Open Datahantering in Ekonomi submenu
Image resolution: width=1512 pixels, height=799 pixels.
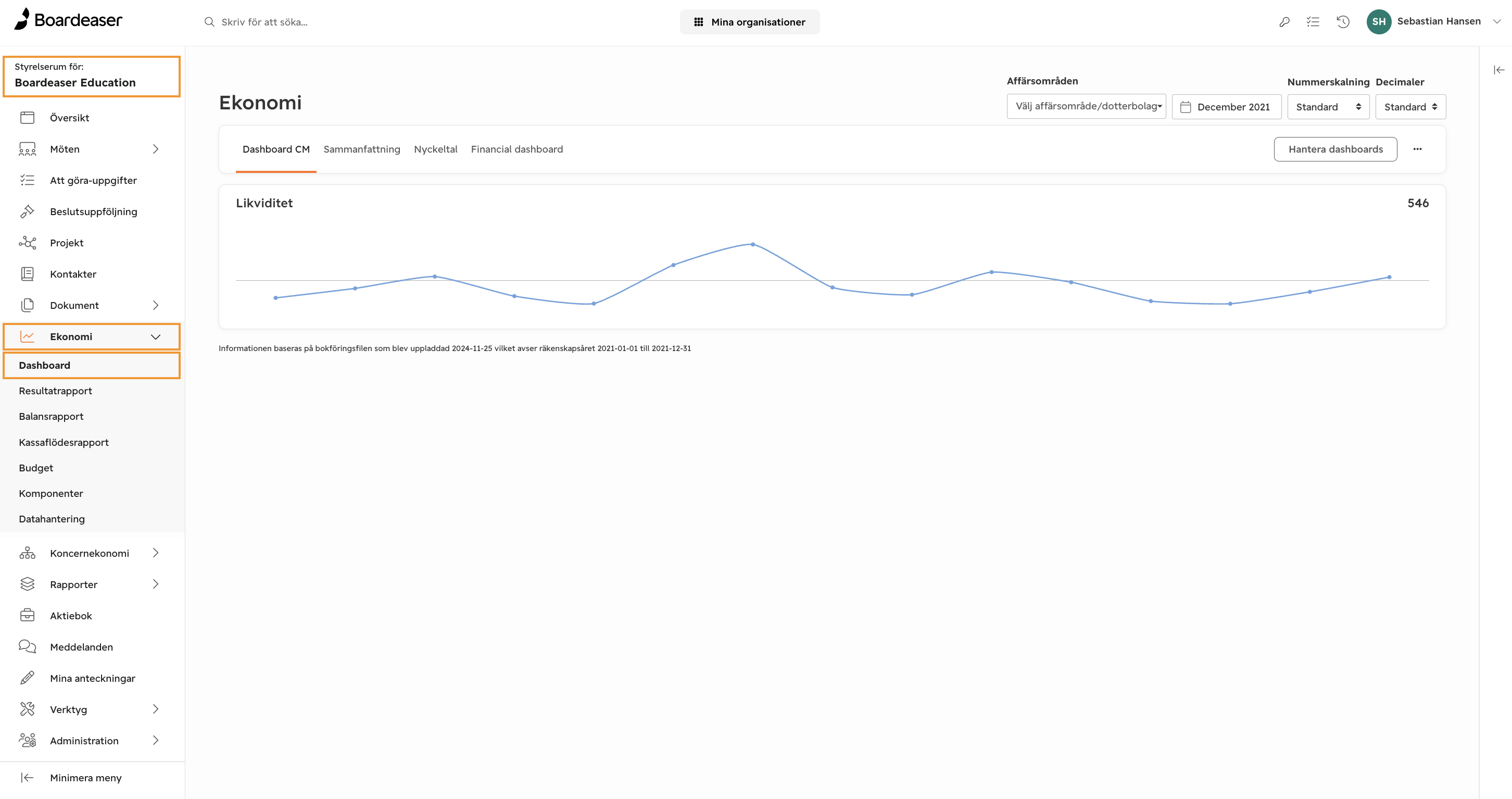point(52,519)
